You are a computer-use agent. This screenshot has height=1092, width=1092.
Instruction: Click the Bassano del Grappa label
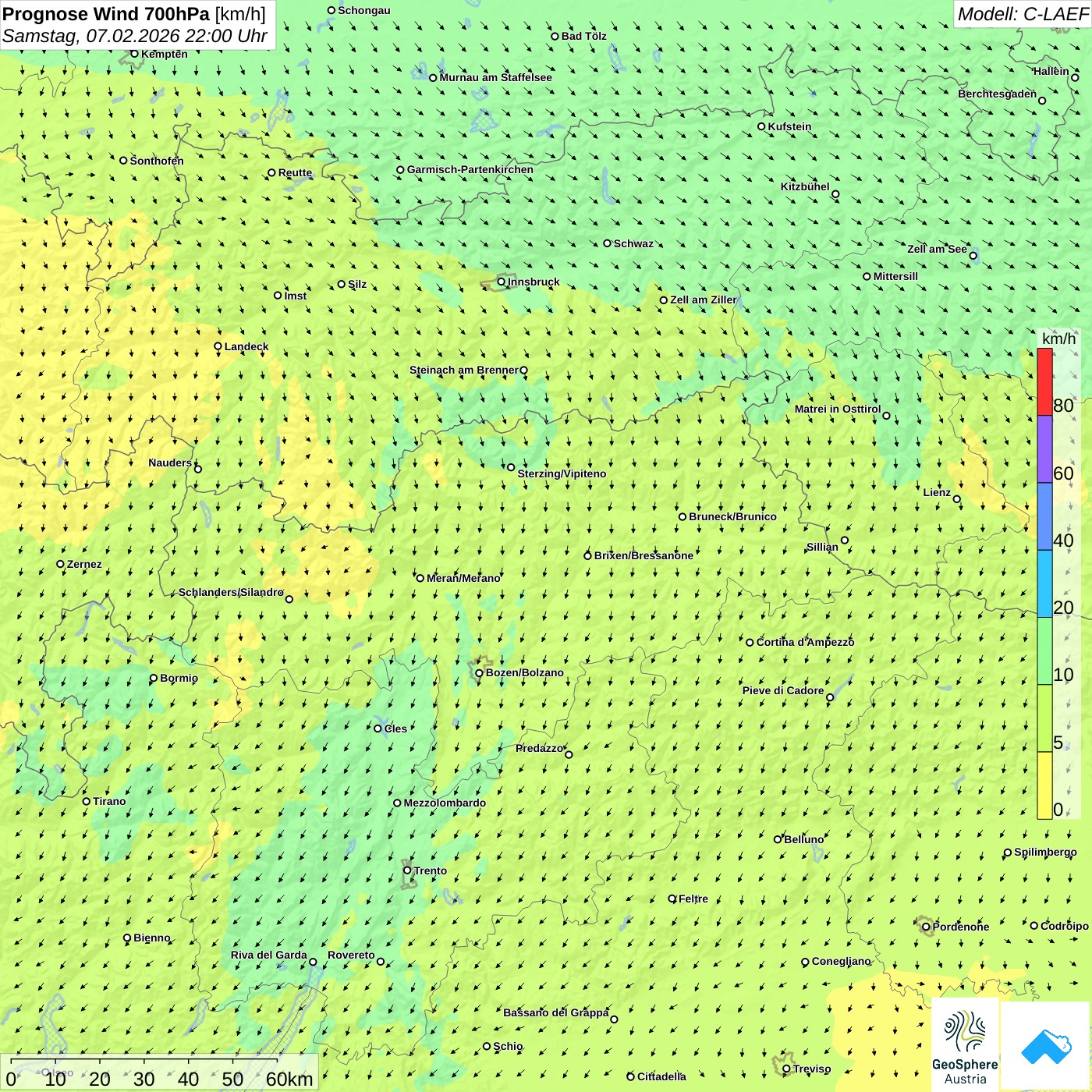pos(556,1012)
